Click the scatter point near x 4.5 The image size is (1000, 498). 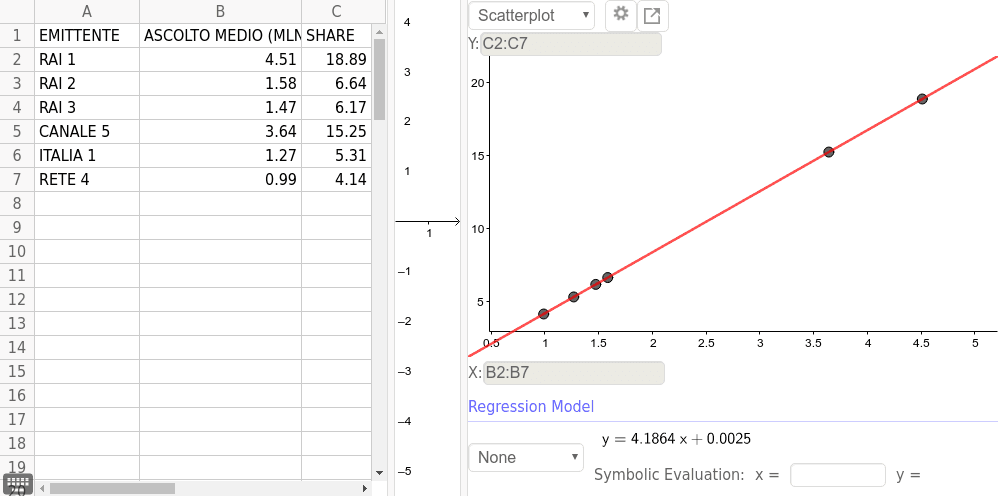(x=922, y=99)
